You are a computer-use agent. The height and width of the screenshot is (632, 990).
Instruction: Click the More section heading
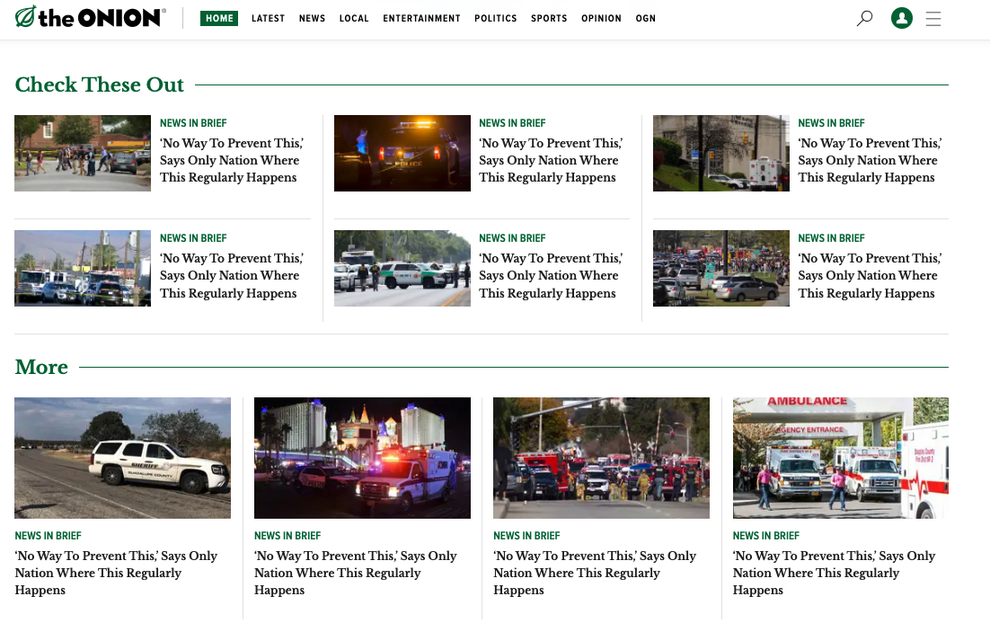41,367
